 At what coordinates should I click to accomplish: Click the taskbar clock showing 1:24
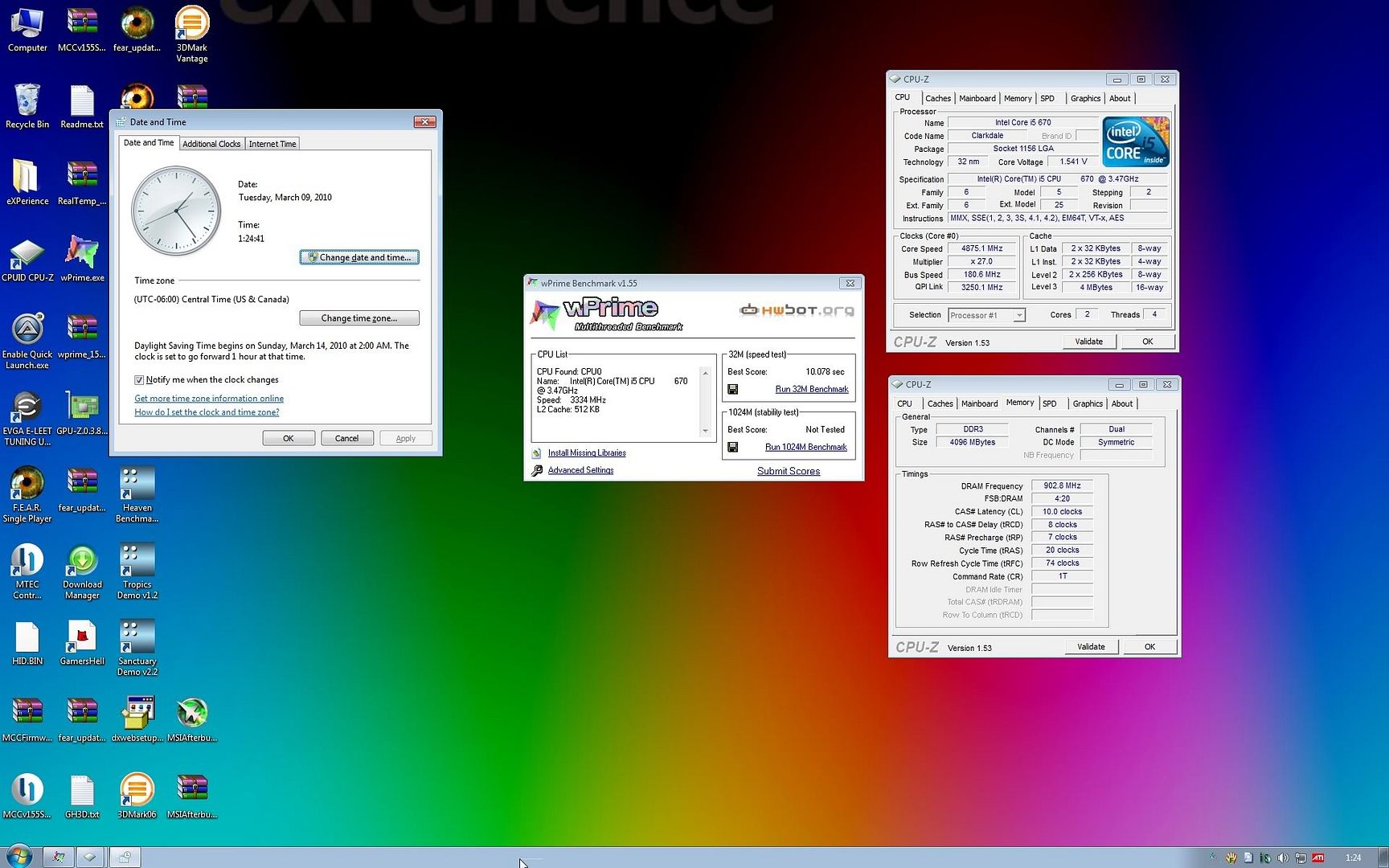tap(1354, 858)
